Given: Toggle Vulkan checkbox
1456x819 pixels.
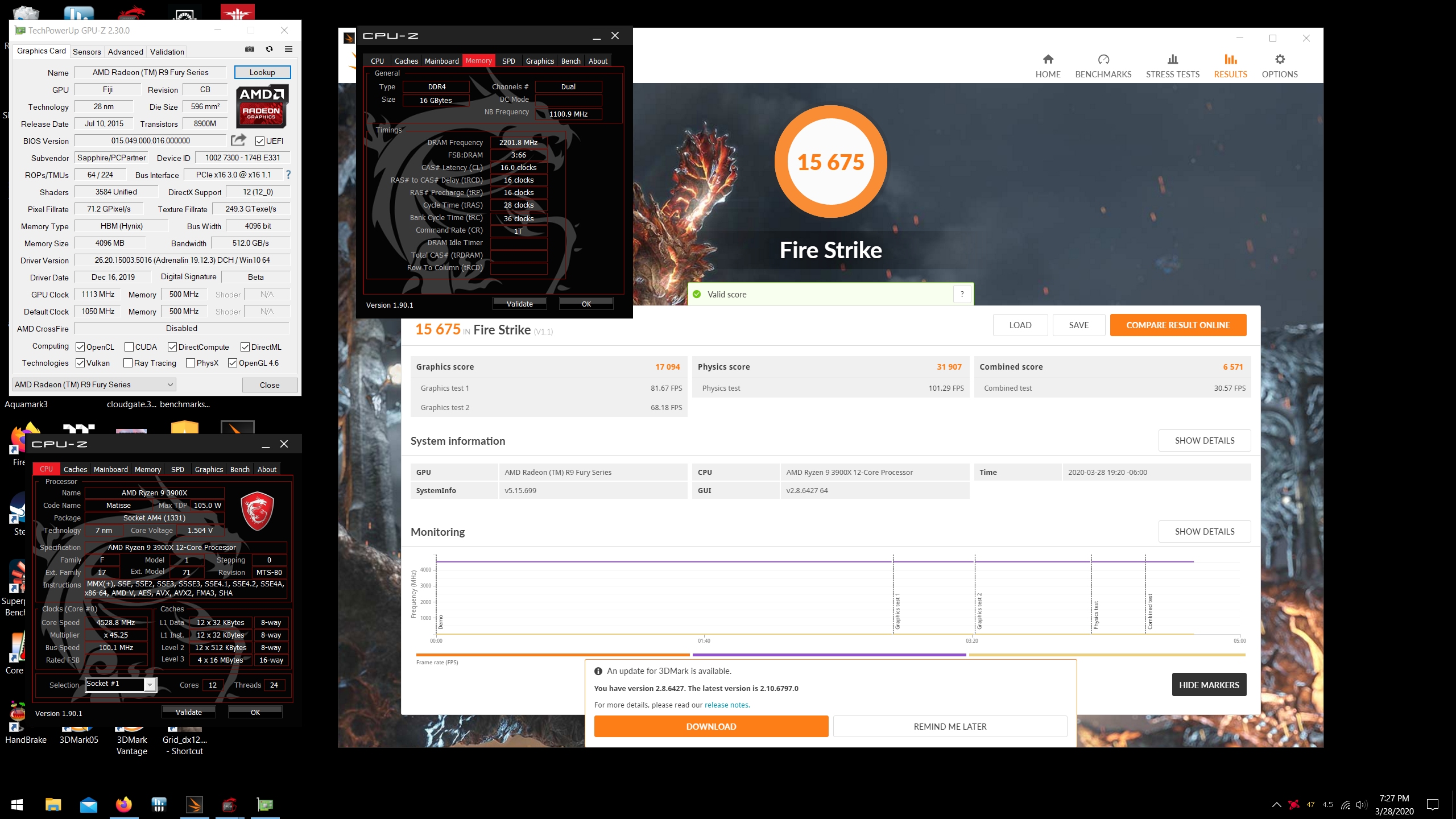Looking at the screenshot, I should tap(80, 363).
